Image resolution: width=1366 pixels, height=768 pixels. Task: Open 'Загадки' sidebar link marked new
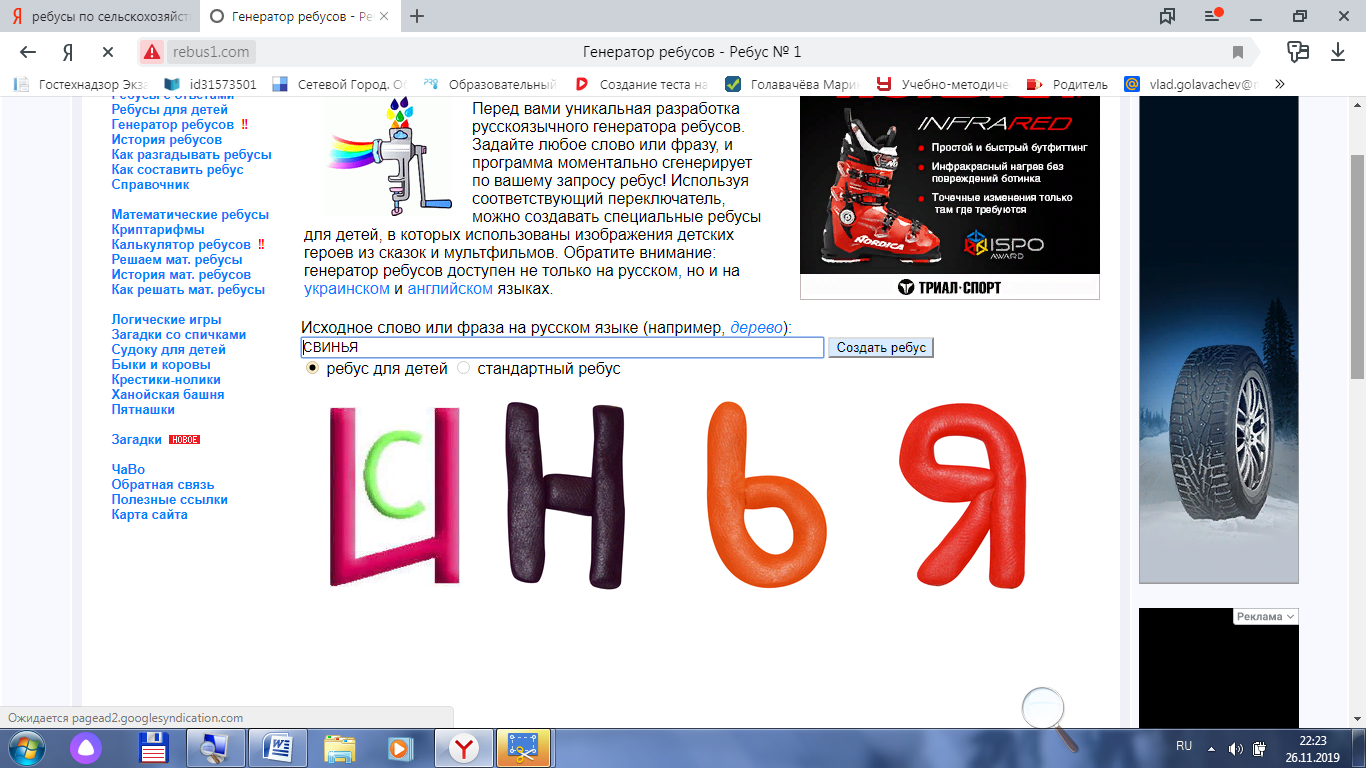[x=137, y=439]
